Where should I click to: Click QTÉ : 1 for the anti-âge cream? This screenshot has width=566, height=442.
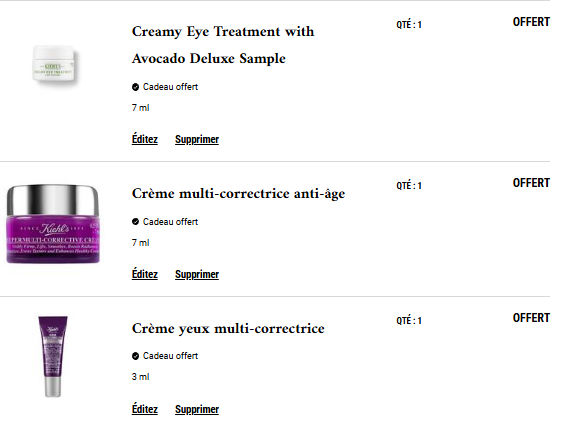(409, 186)
